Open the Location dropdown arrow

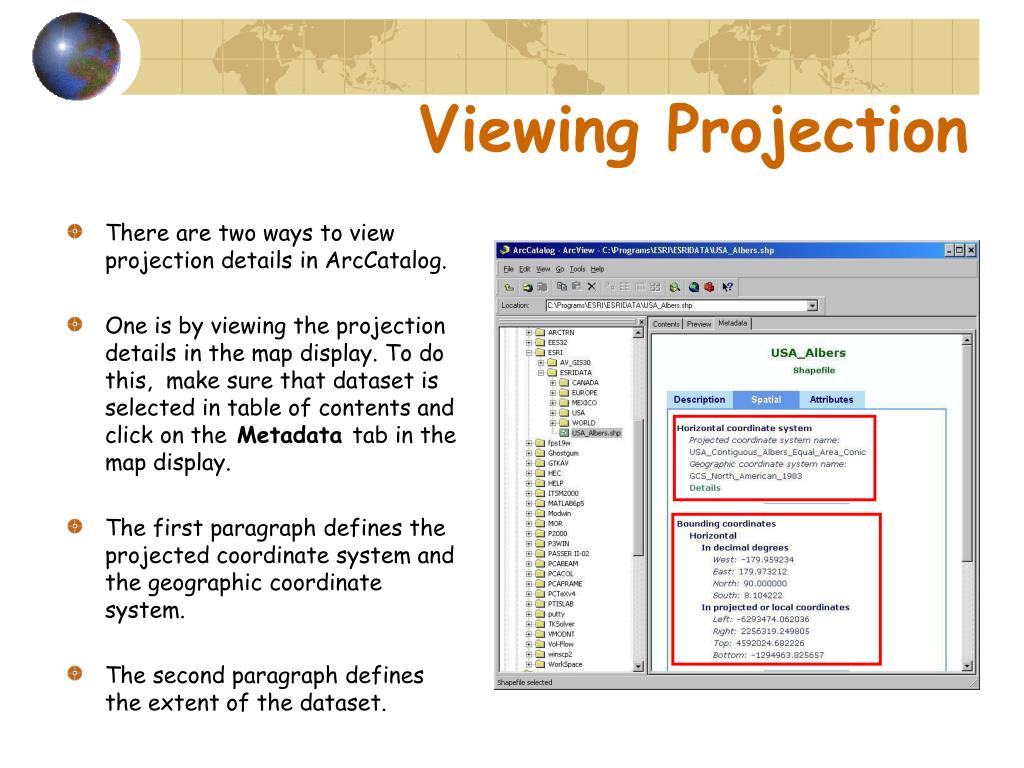812,306
